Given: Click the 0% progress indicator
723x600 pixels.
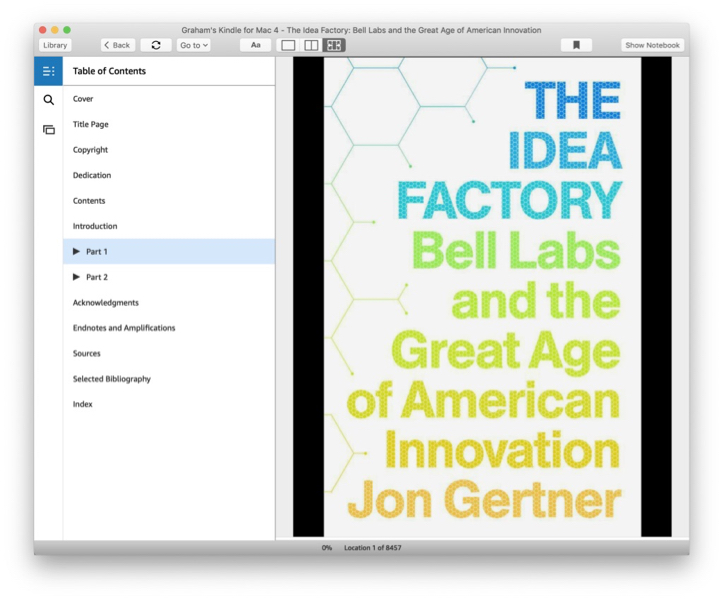Looking at the screenshot, I should [x=326, y=547].
